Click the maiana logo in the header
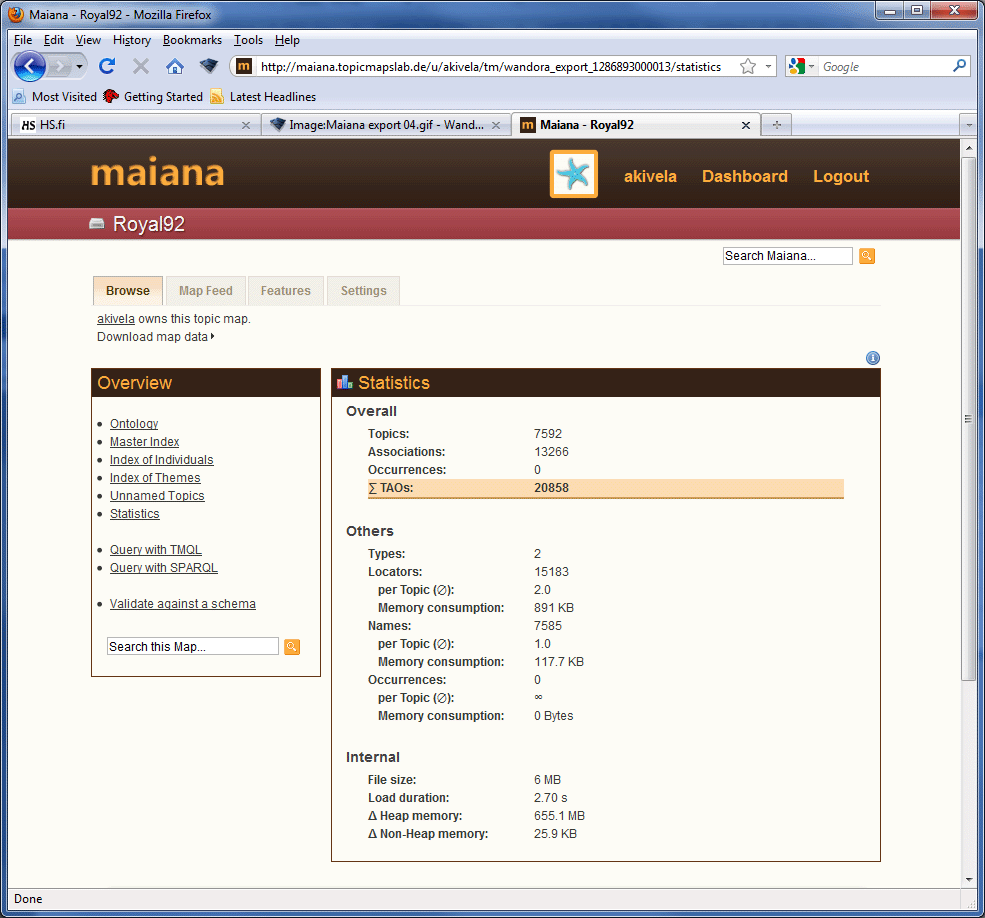 157,172
